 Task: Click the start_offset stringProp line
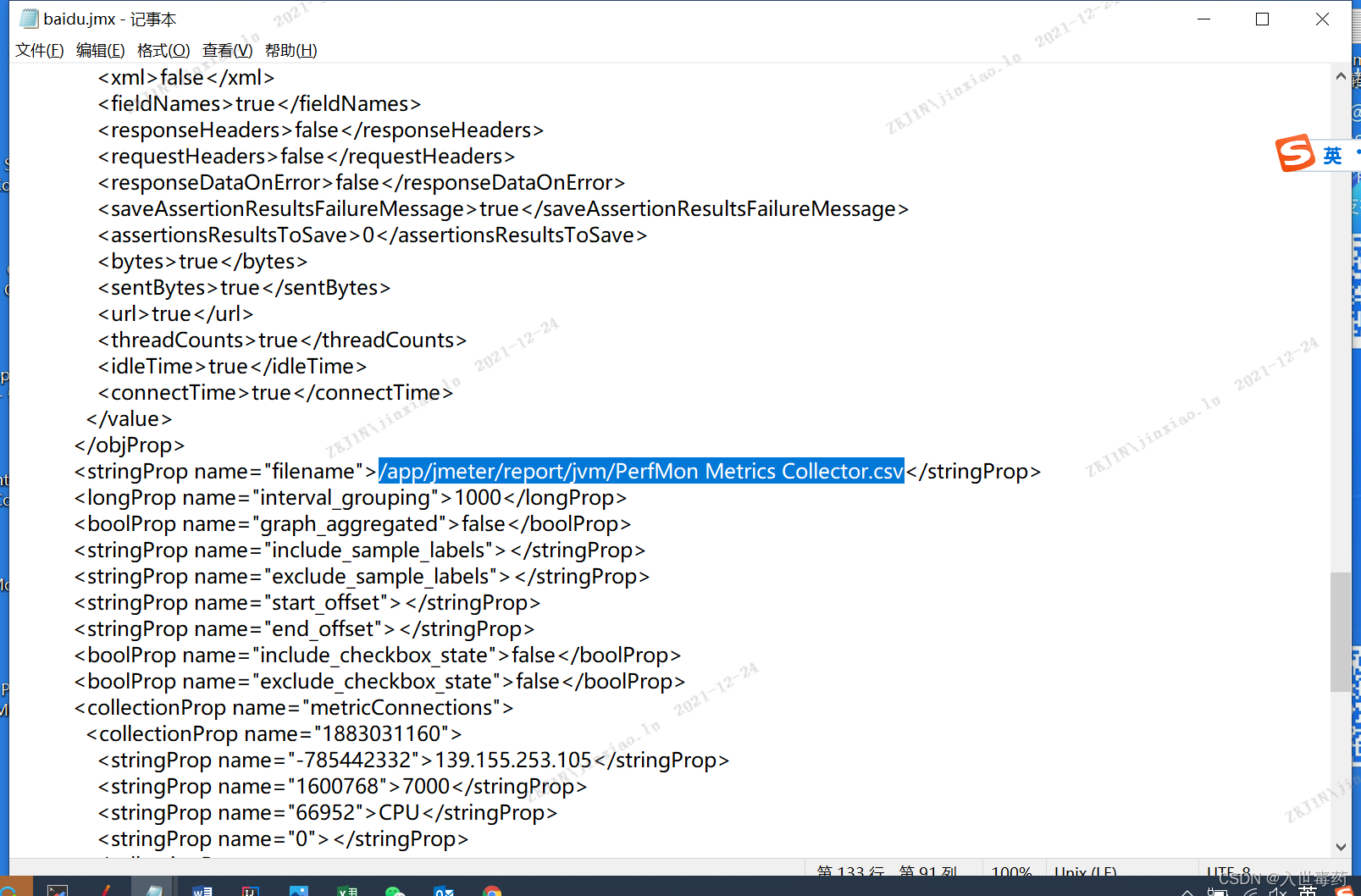(x=307, y=603)
